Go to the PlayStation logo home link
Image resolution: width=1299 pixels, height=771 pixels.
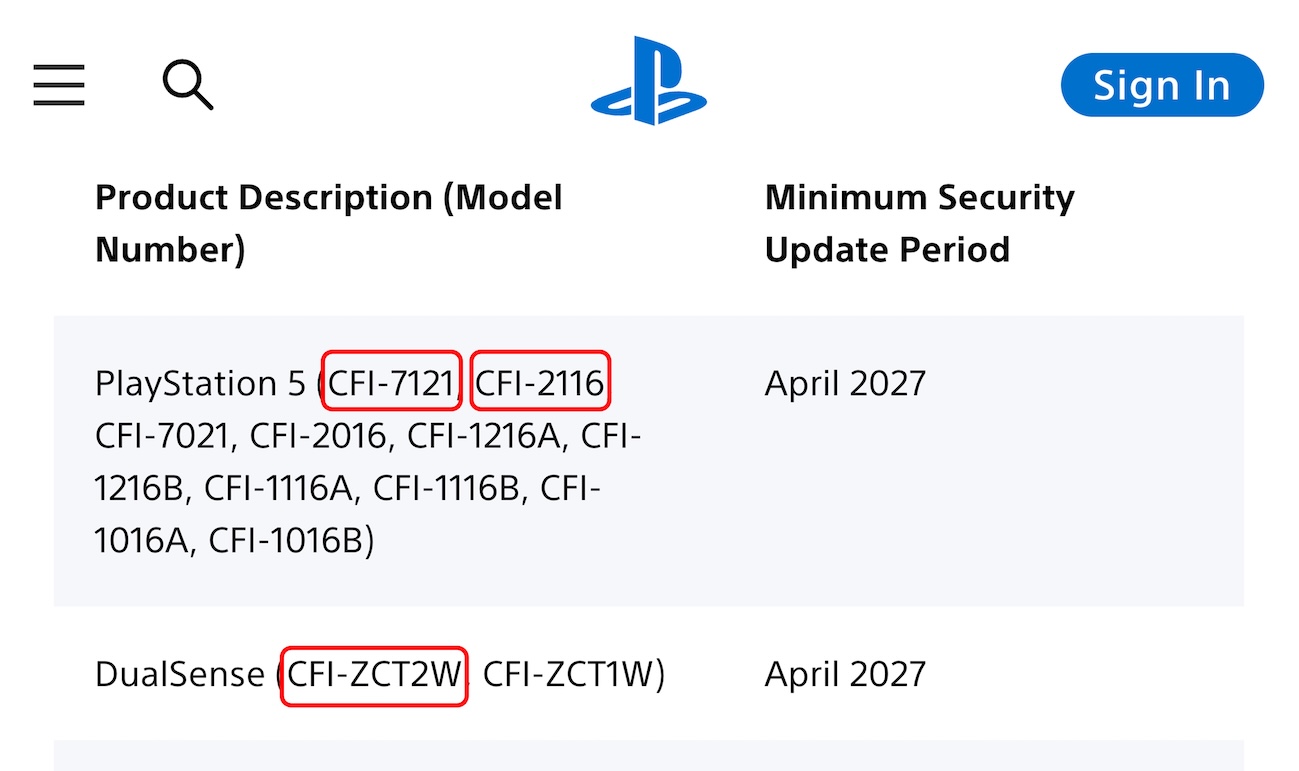tap(649, 81)
